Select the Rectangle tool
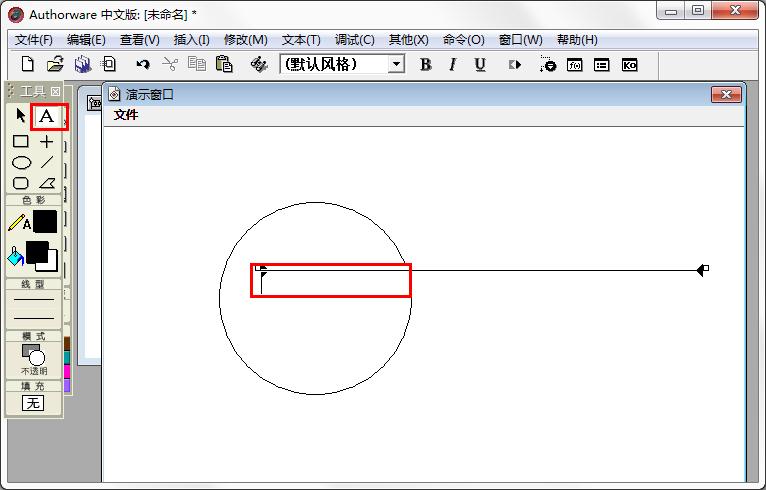 [21, 142]
